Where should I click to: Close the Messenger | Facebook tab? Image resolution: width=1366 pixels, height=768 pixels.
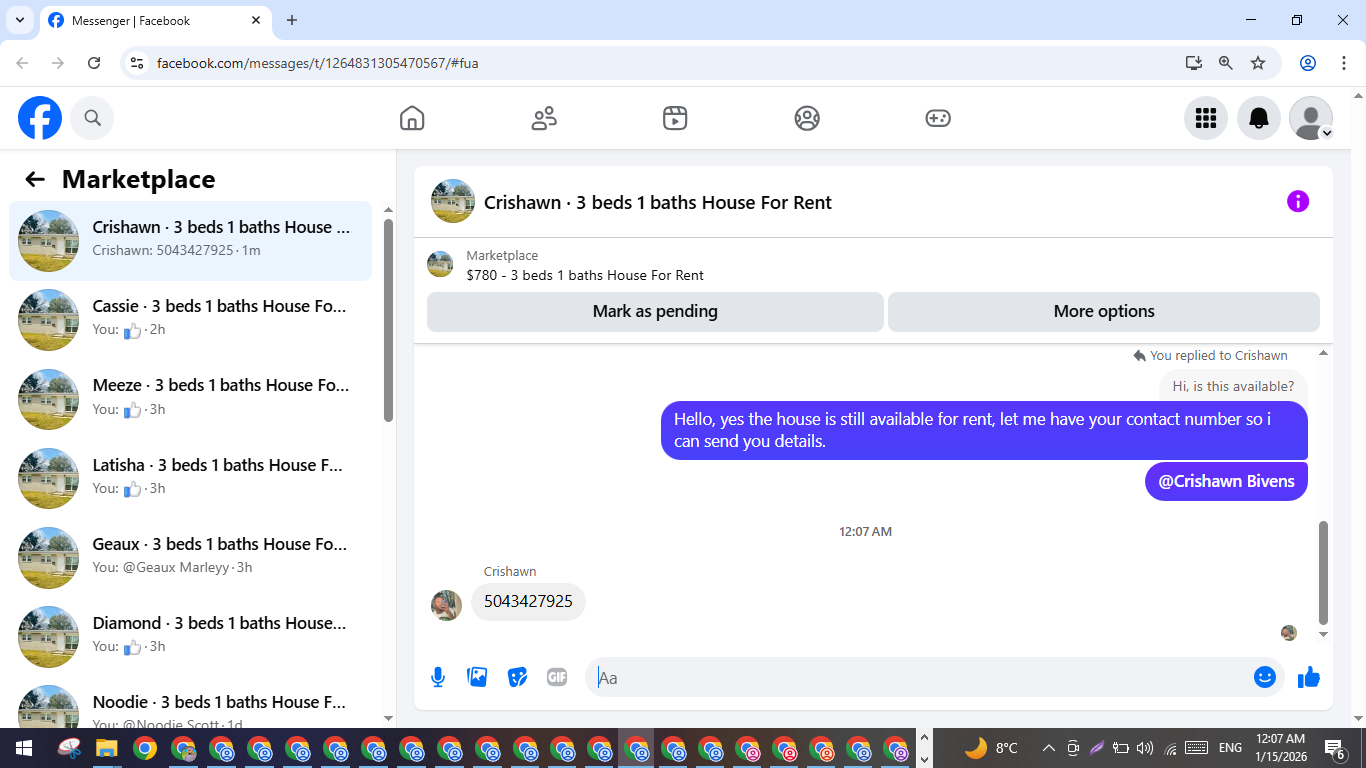point(257,20)
